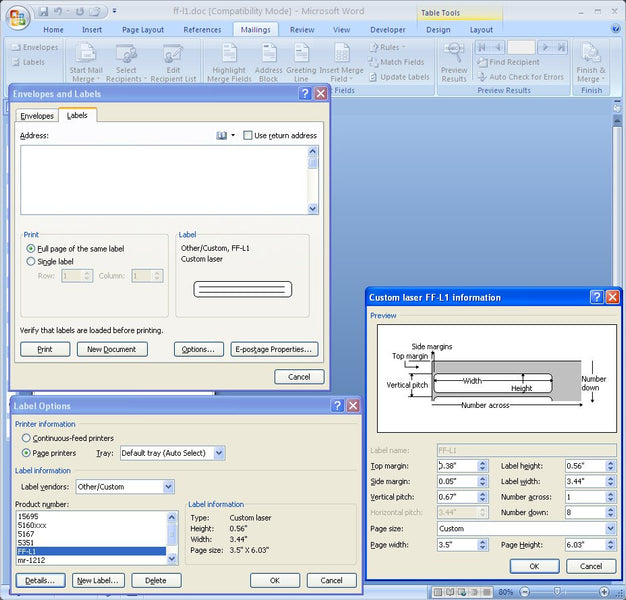
Task: Select Single label radio button
Action: [31, 261]
